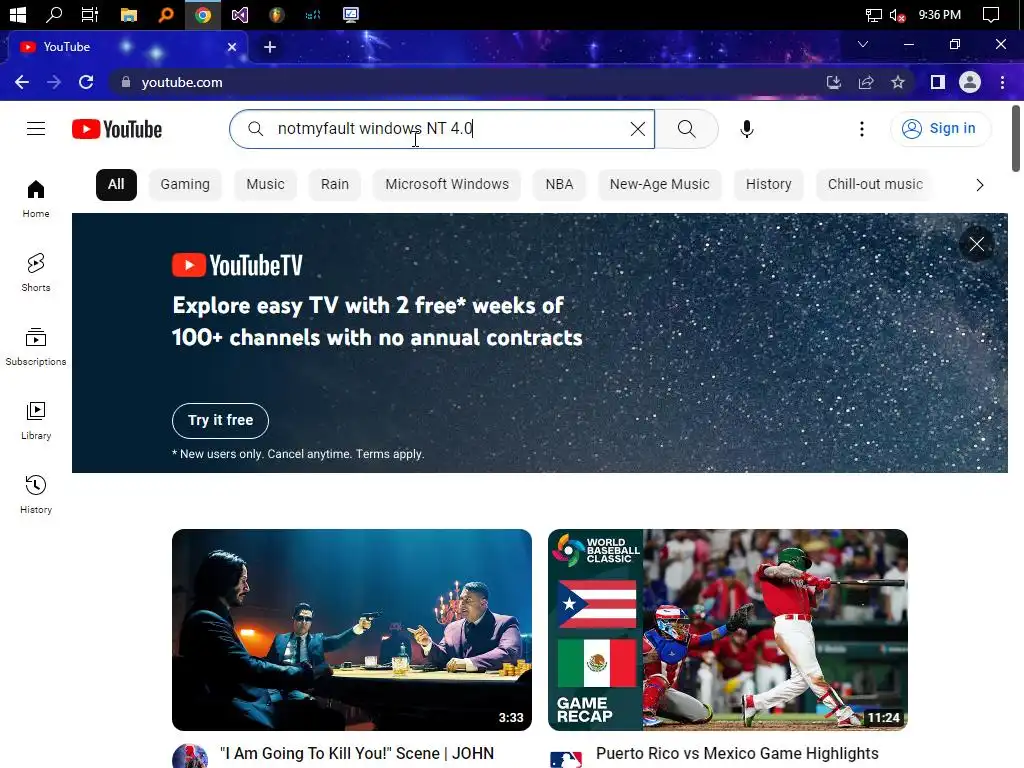Toggle Chrome side panel
The image size is (1024, 768).
click(938, 82)
